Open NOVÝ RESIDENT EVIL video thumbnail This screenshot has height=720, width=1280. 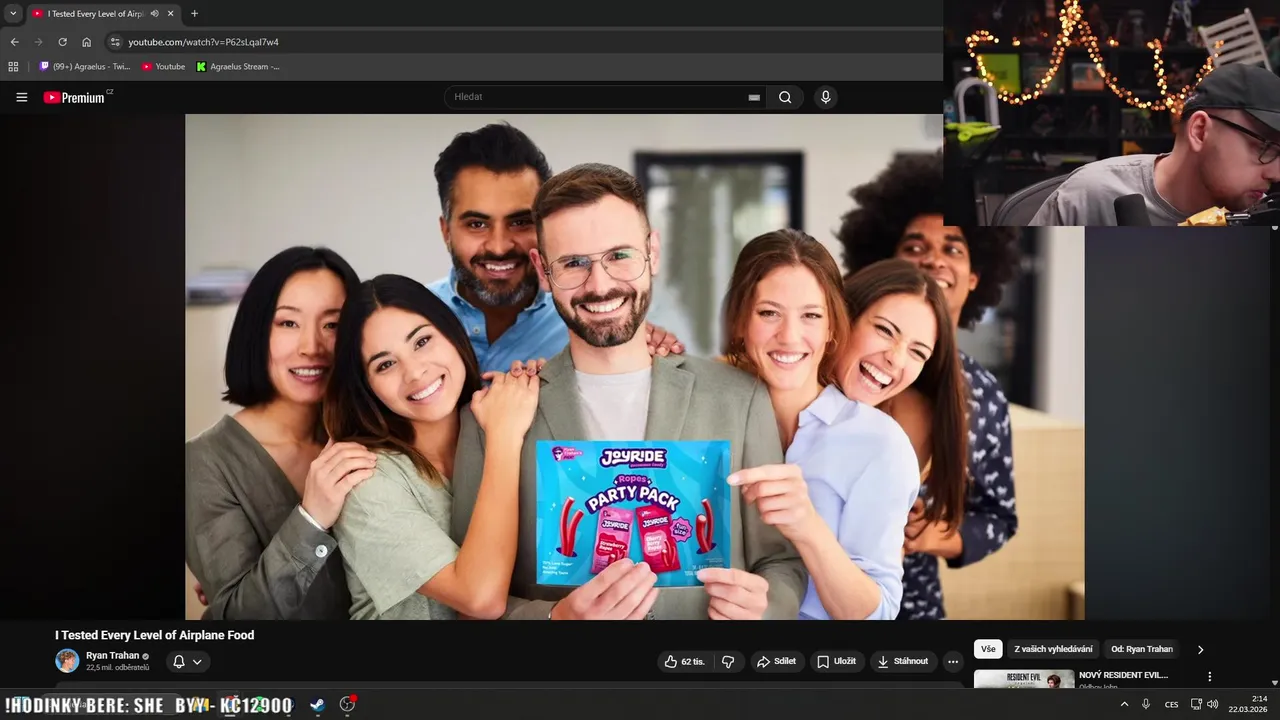(1024, 679)
